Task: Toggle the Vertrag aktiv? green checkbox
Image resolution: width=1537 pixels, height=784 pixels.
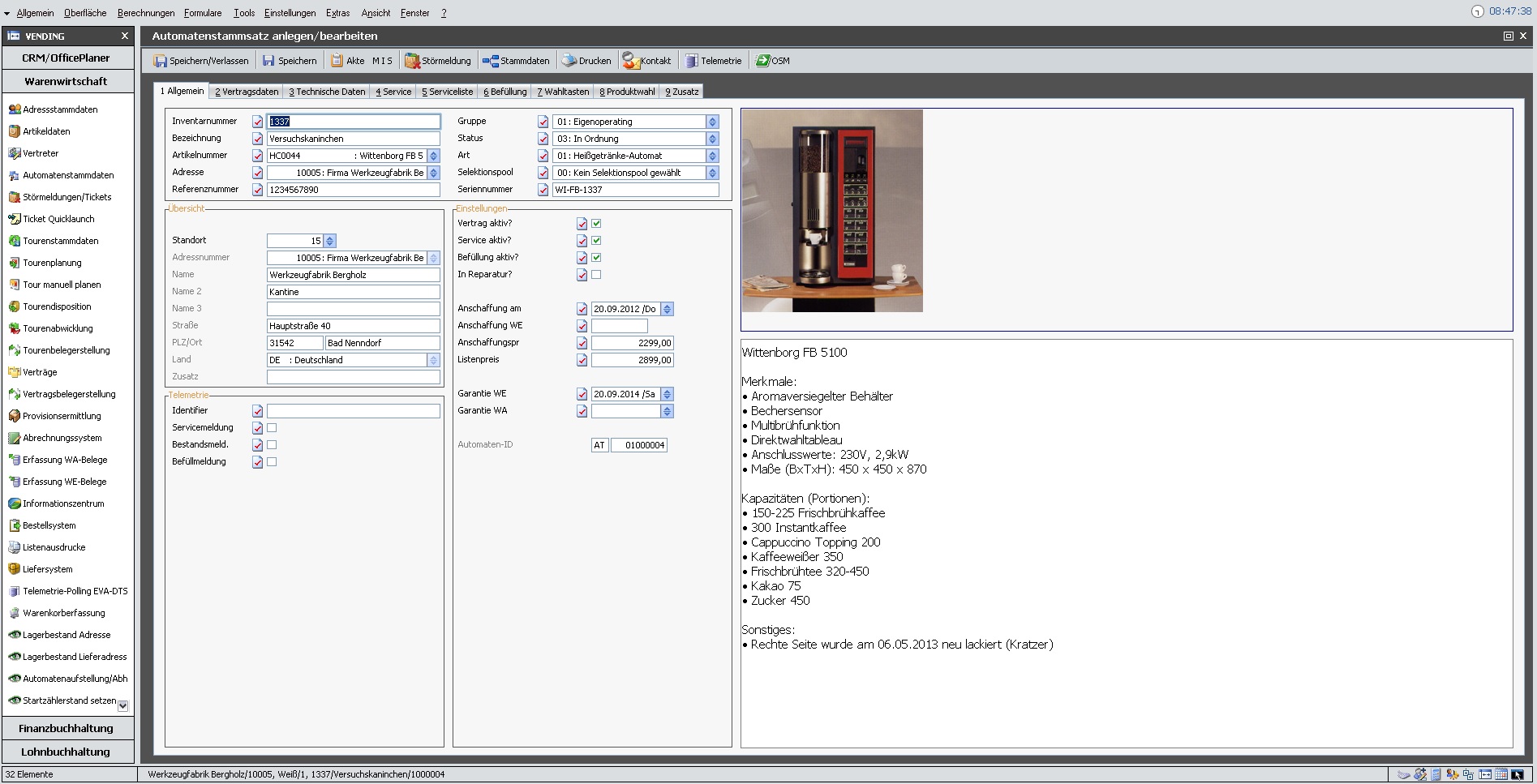Action: 596,223
